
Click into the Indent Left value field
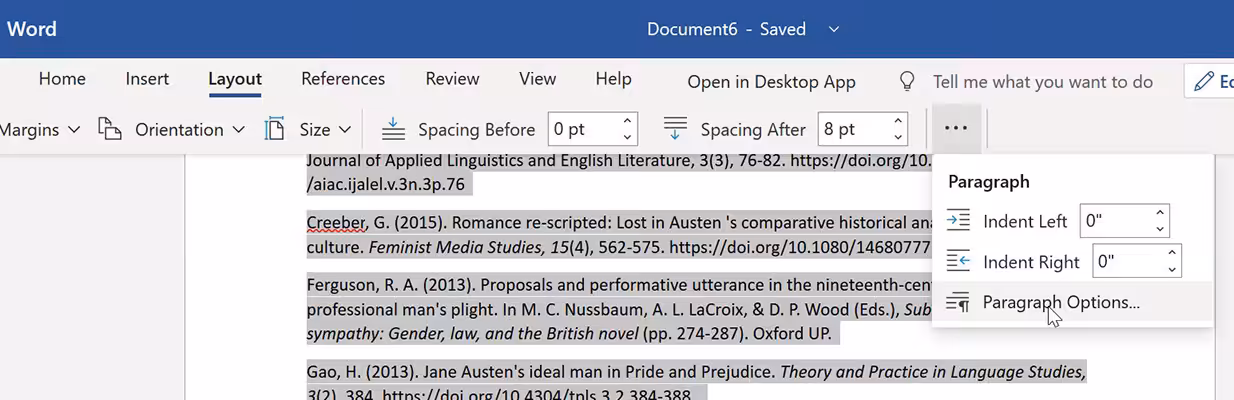click(x=1114, y=221)
